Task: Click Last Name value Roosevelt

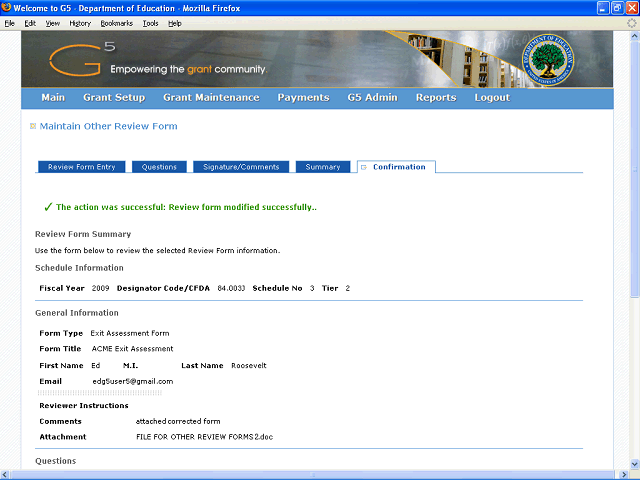Action: [249, 366]
